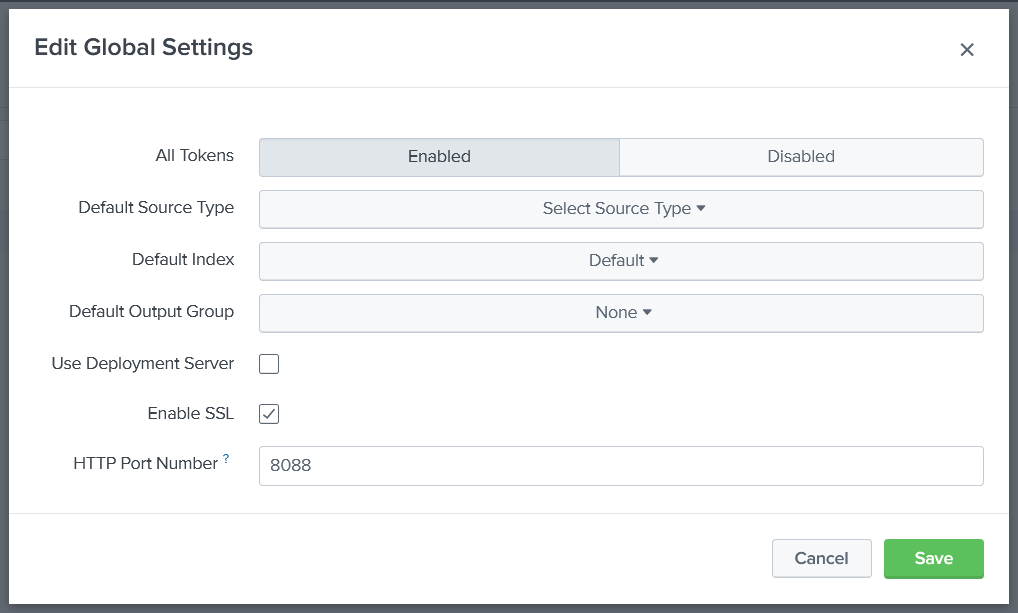Save the global settings
The image size is (1018, 613).
click(933, 558)
